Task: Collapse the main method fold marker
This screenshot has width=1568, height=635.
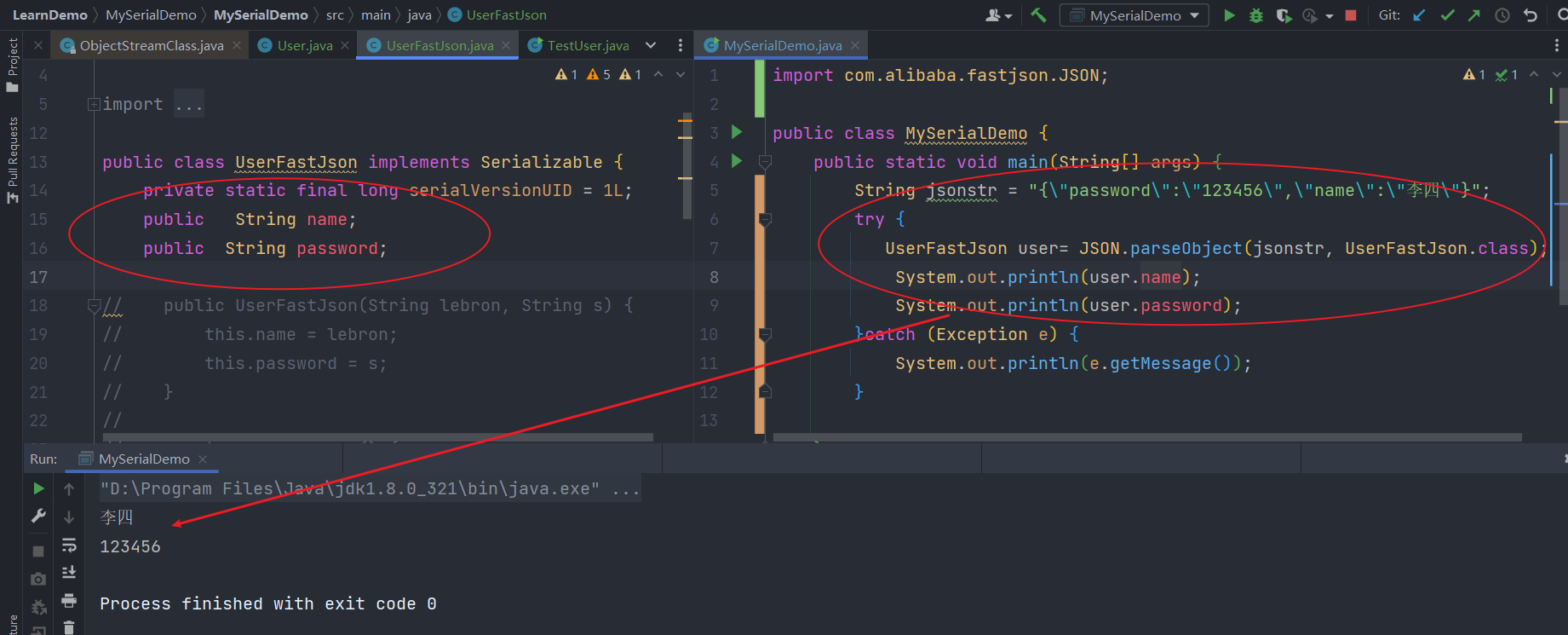Action: 765,162
